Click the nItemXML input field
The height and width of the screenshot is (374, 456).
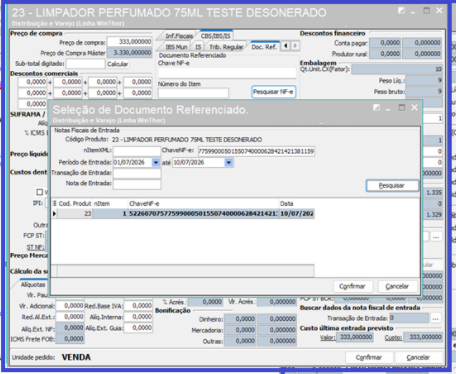[x=137, y=151]
